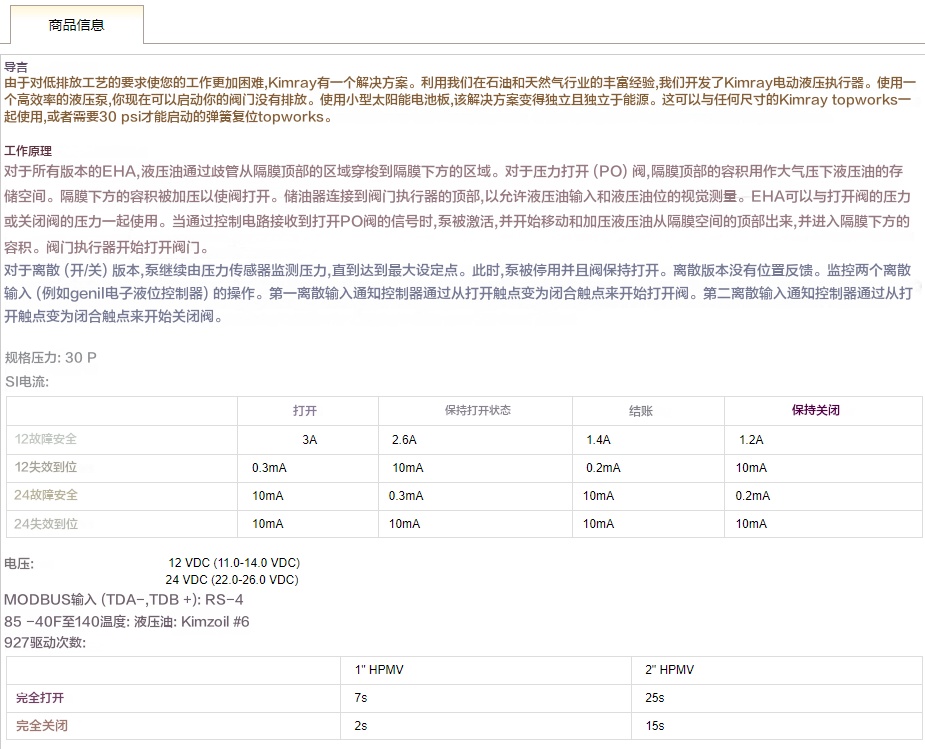
Task: Click the 保持关闭 column header
Action: 816,410
